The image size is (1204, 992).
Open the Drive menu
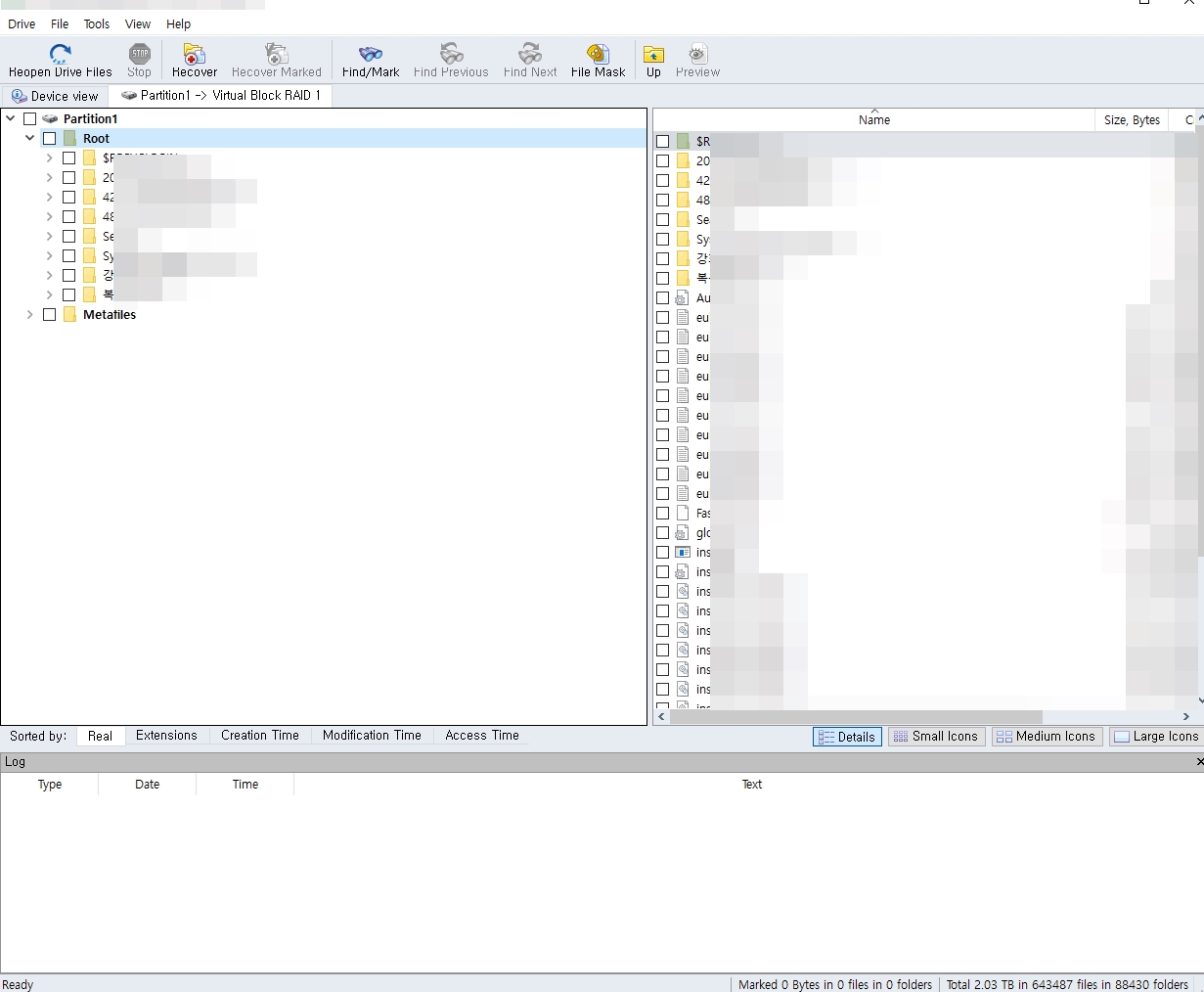tap(22, 23)
